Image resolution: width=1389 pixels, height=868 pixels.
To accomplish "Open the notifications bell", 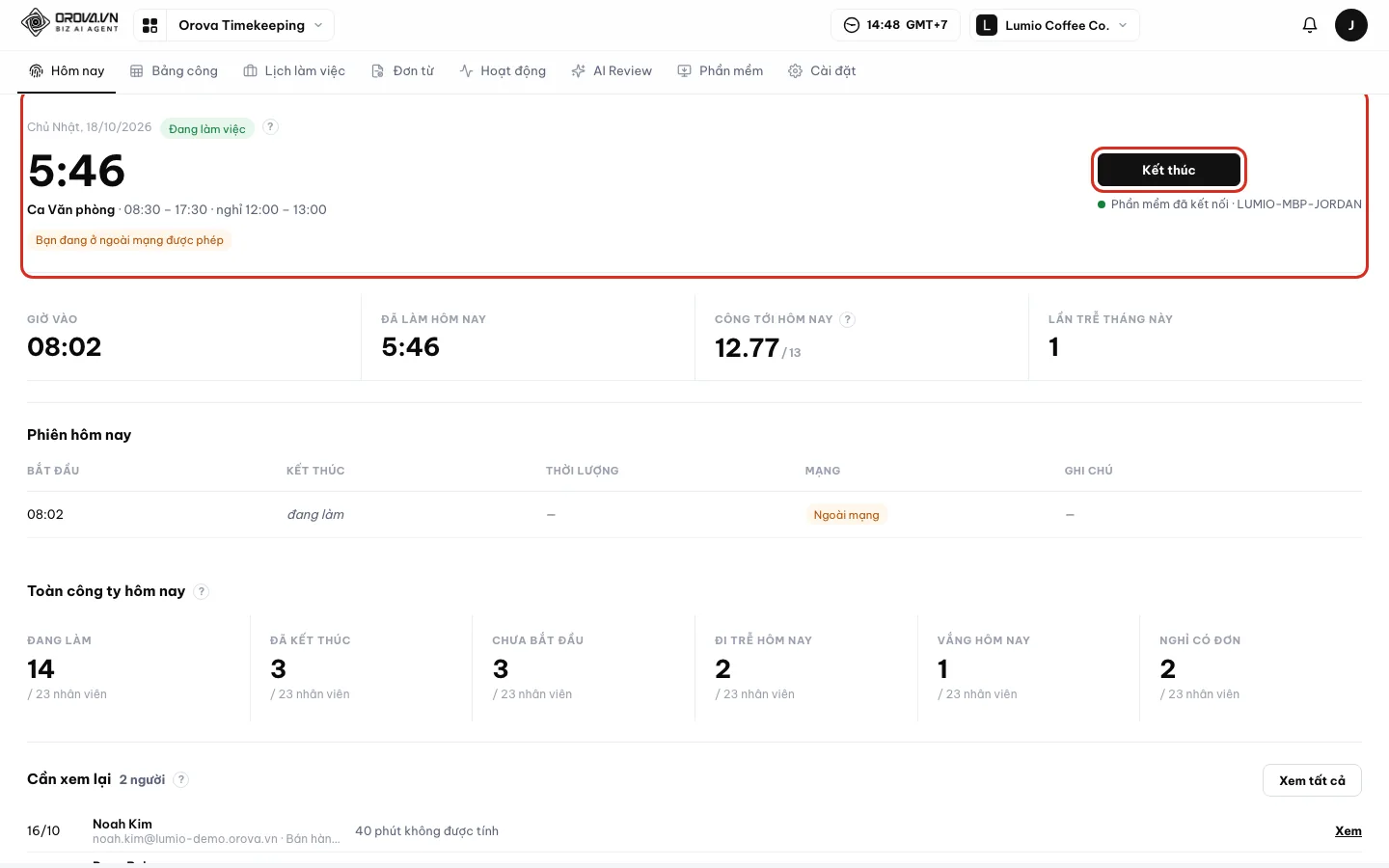I will pyautogui.click(x=1309, y=25).
